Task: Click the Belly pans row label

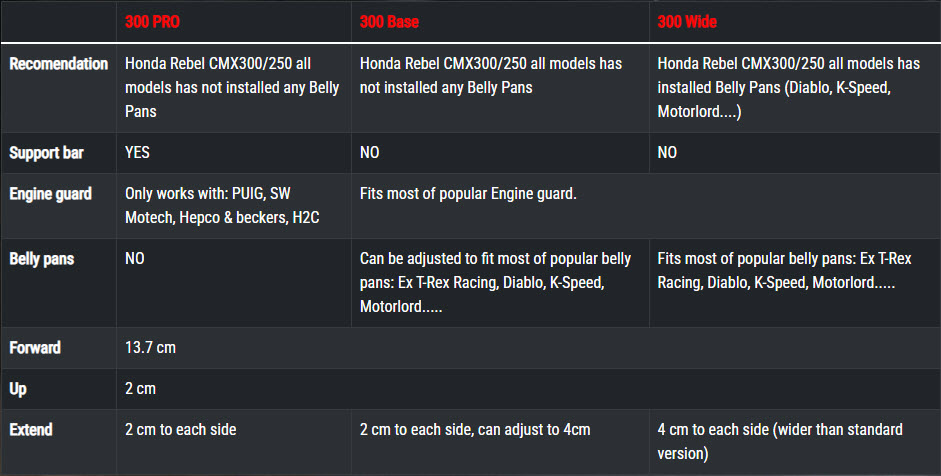Action: click(x=41, y=259)
